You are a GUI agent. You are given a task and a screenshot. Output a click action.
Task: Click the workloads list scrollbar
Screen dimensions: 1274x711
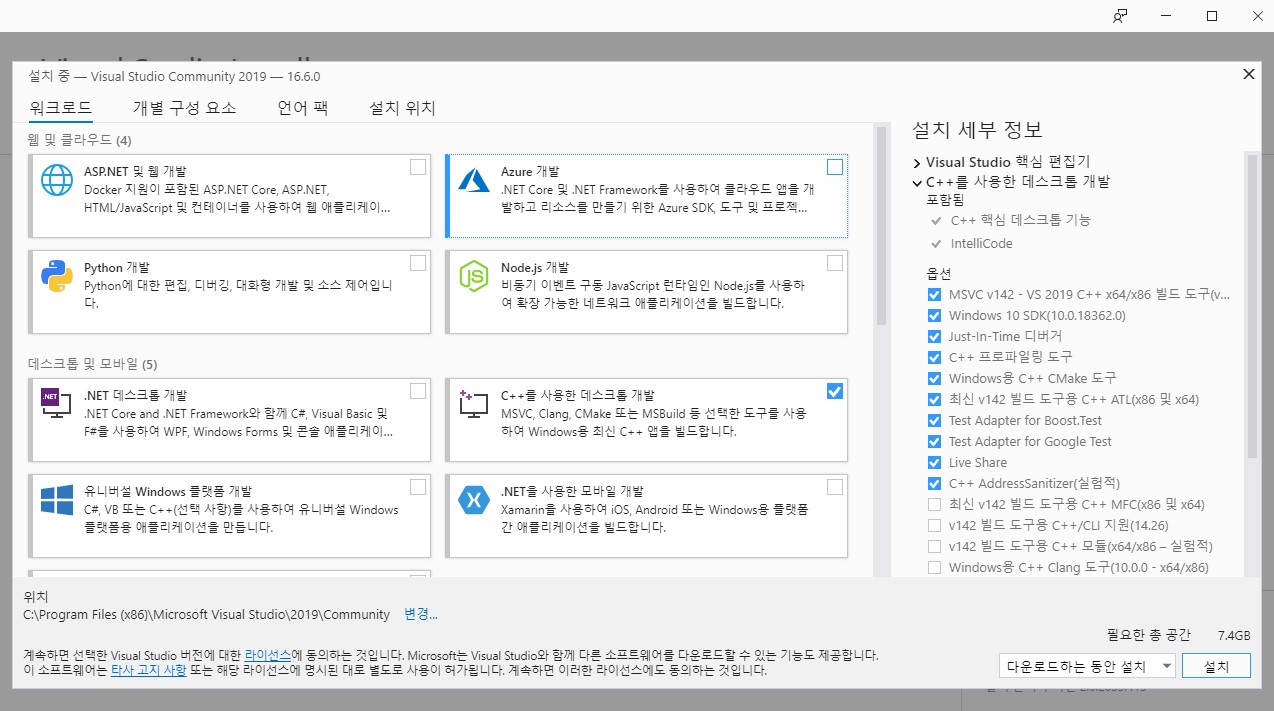pos(881,225)
